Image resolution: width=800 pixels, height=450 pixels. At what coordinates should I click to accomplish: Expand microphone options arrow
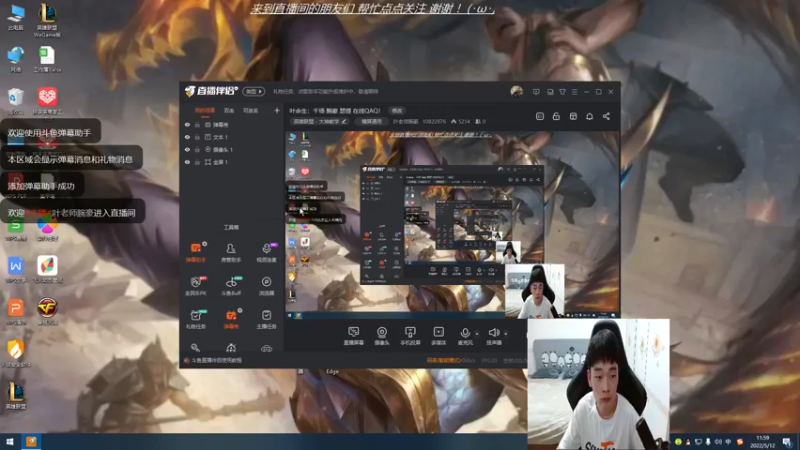click(477, 333)
